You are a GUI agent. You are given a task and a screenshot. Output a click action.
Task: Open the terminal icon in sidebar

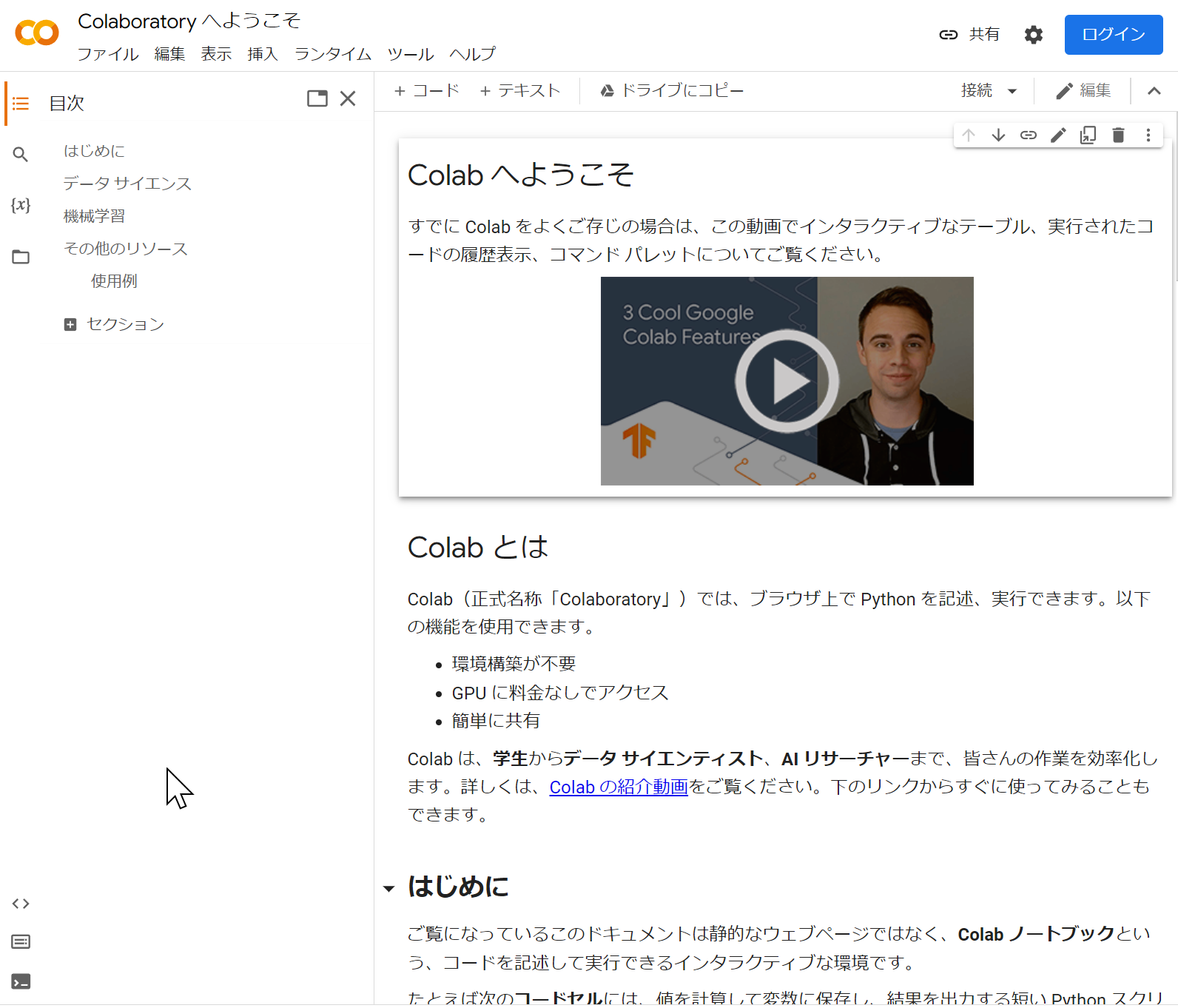click(x=21, y=982)
